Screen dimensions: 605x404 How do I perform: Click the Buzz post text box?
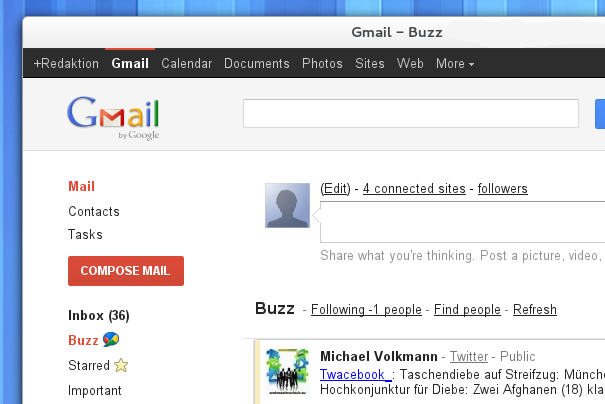click(x=463, y=222)
